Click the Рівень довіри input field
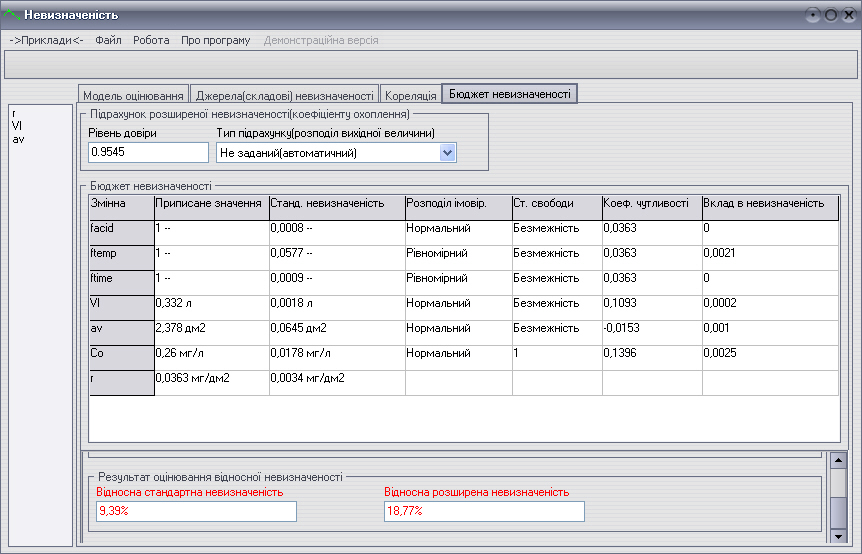This screenshot has width=862, height=554. [x=148, y=152]
